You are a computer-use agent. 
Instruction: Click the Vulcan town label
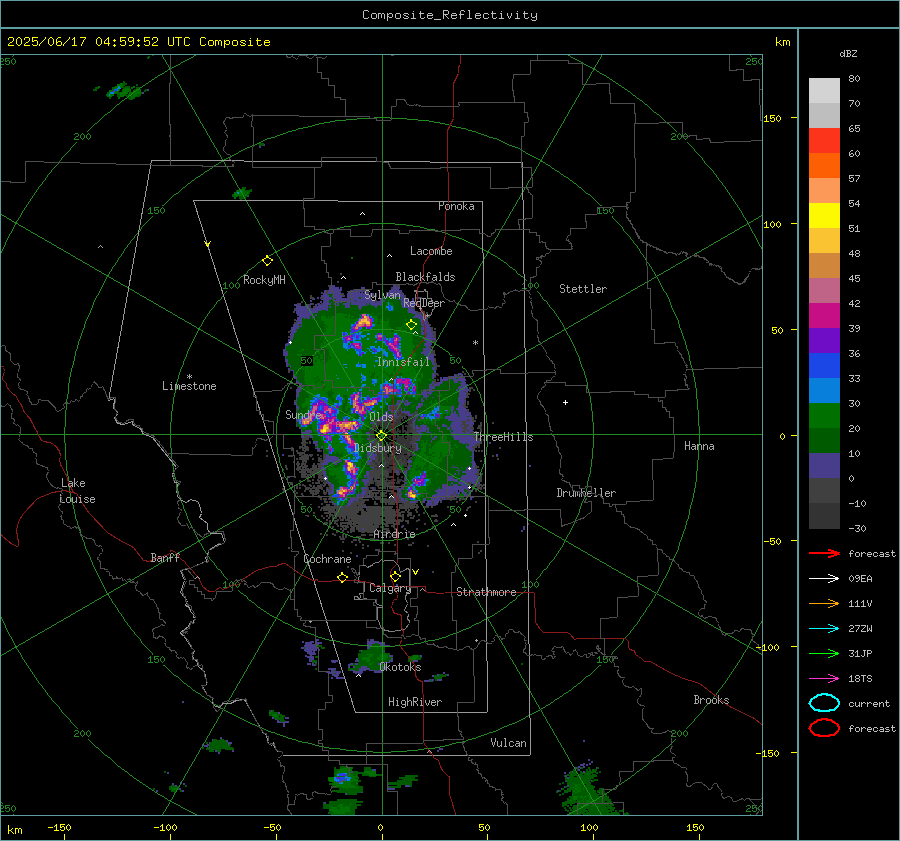pos(509,743)
